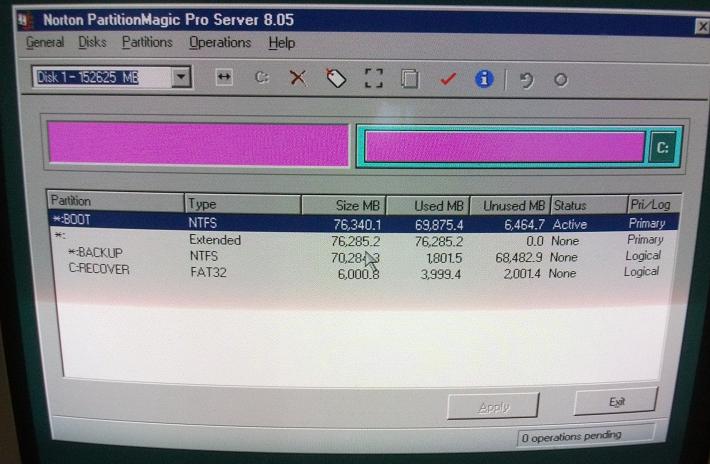Click the resize/move partition arrow icon
Screen dimensions: 710x464
(x=224, y=77)
